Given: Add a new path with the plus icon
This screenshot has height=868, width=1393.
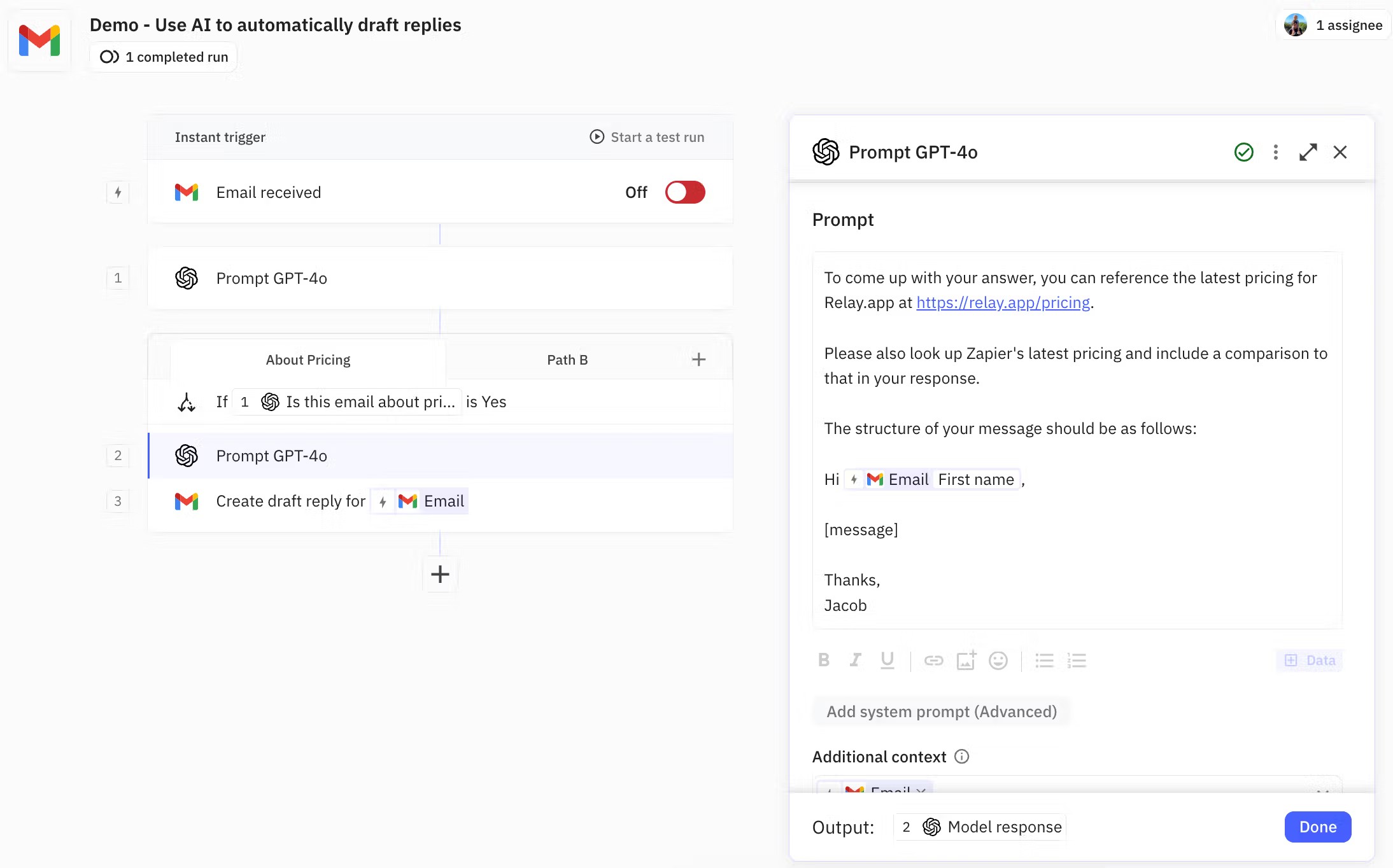Looking at the screenshot, I should 698,360.
